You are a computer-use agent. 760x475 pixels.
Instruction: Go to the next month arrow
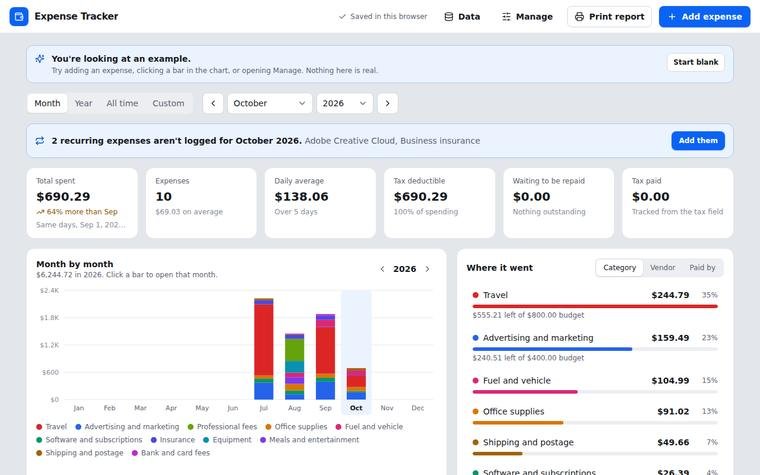387,103
